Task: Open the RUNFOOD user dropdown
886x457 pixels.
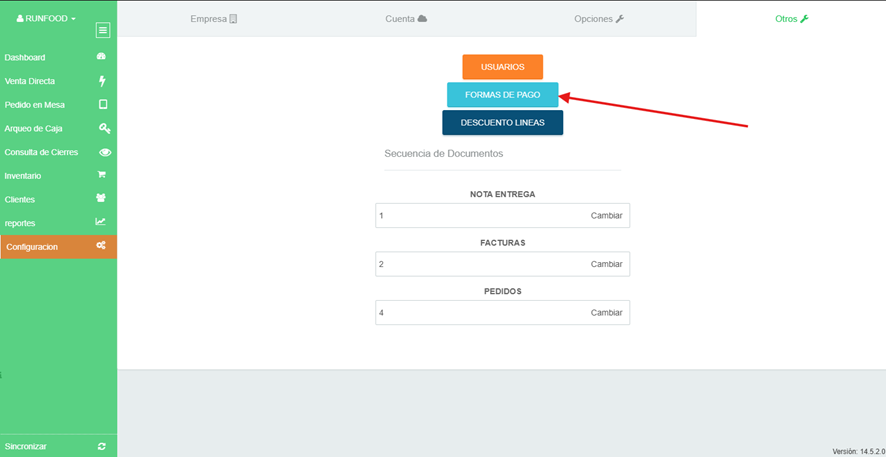Action: [x=46, y=19]
